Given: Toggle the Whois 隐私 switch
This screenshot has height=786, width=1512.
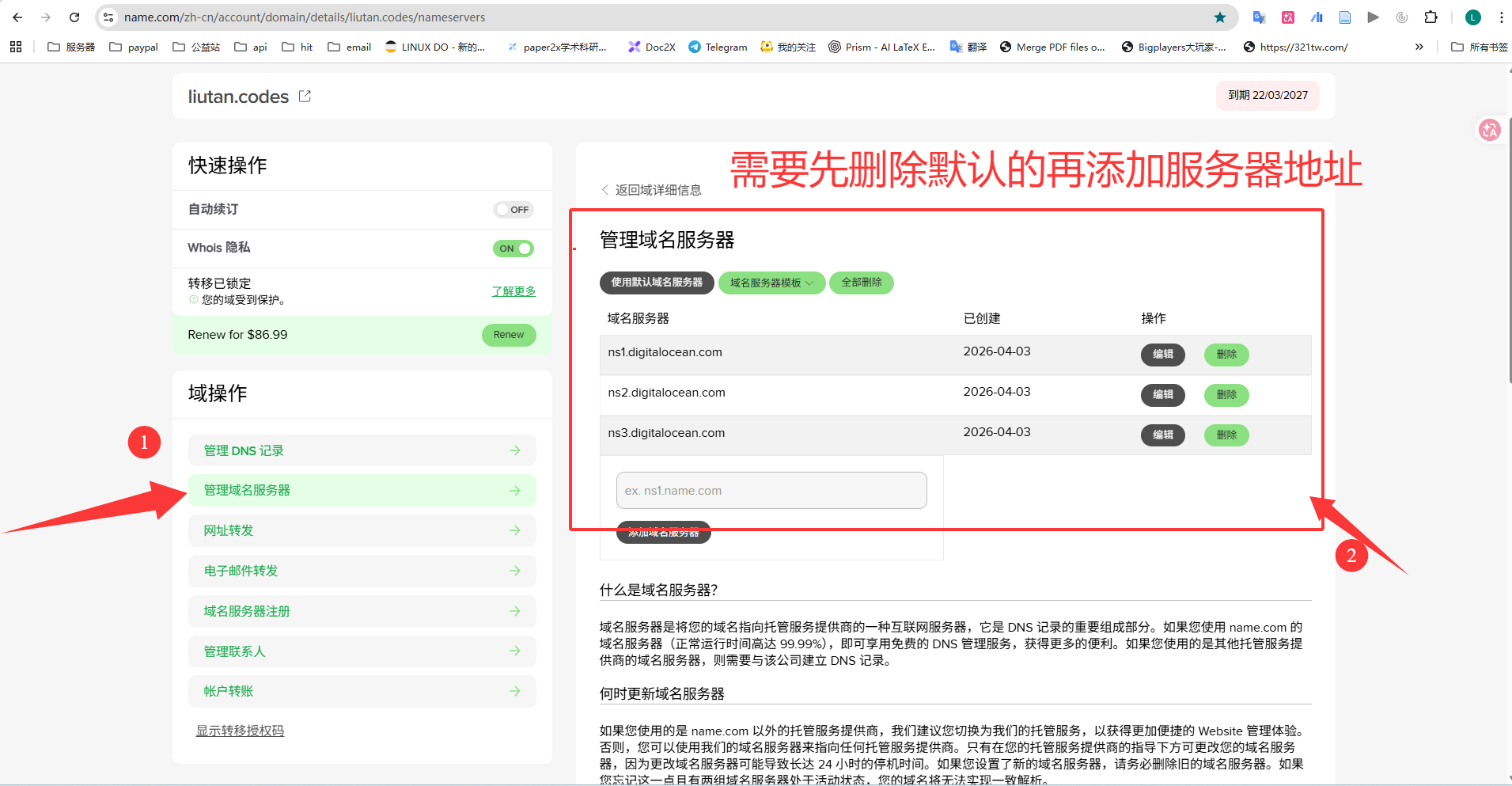Looking at the screenshot, I should tap(513, 249).
